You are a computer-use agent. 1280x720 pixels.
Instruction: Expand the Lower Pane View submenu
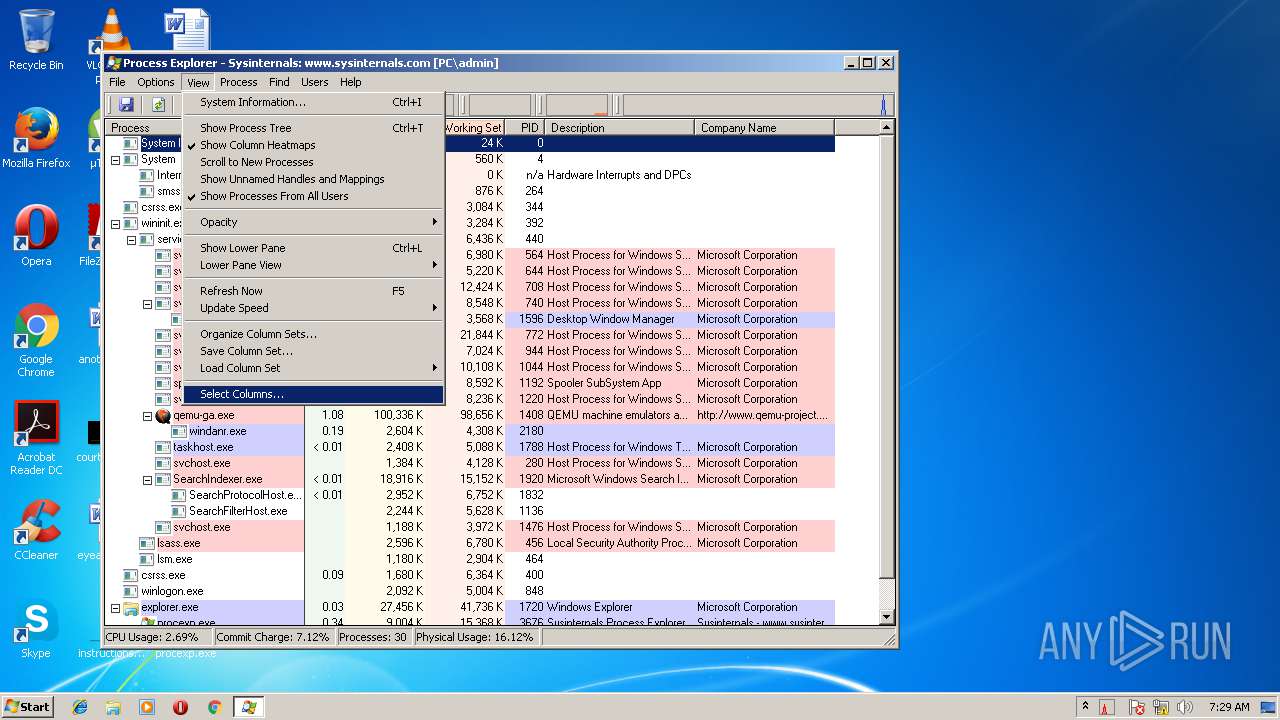point(313,265)
